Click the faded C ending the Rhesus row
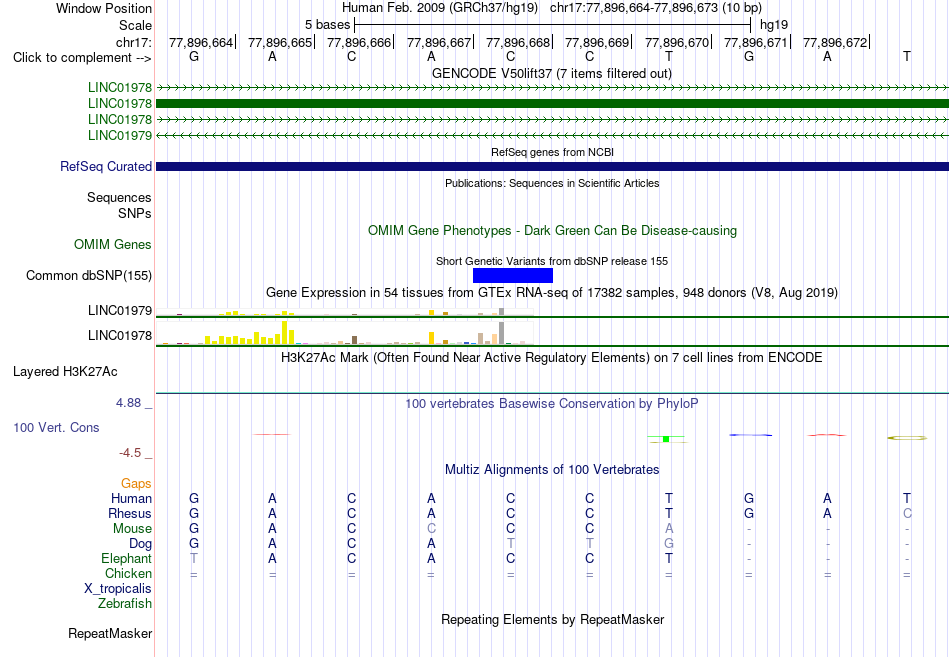Screen dimensions: 950x657 pyautogui.click(x=907, y=513)
